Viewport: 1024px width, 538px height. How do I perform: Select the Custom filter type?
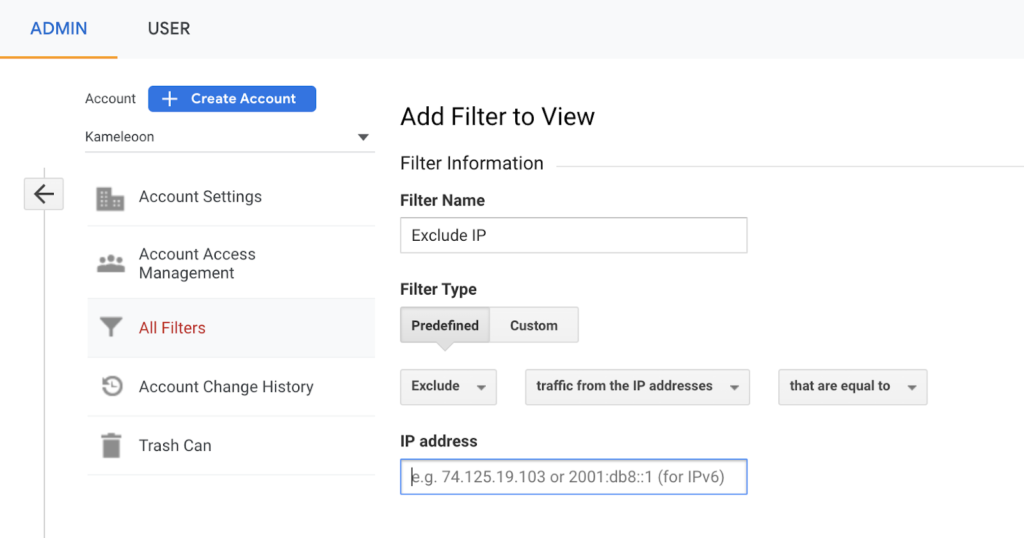click(534, 325)
